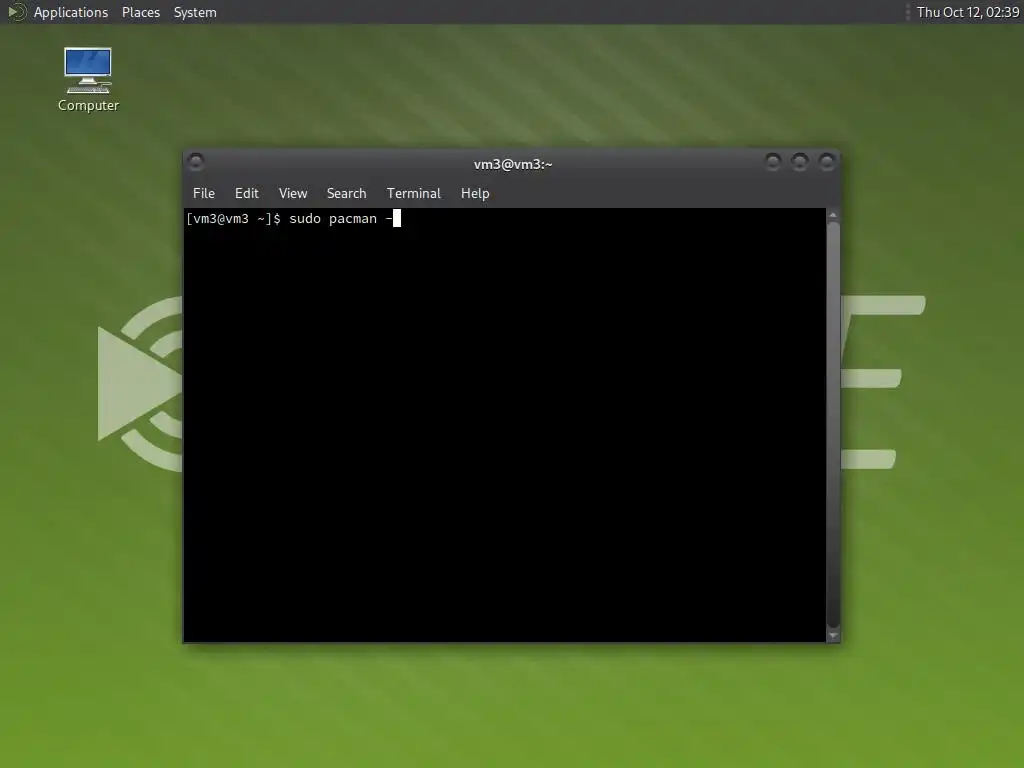The image size is (1024, 768).
Task: Click the terminal window menu button at the title bar's left
Action: (195, 161)
